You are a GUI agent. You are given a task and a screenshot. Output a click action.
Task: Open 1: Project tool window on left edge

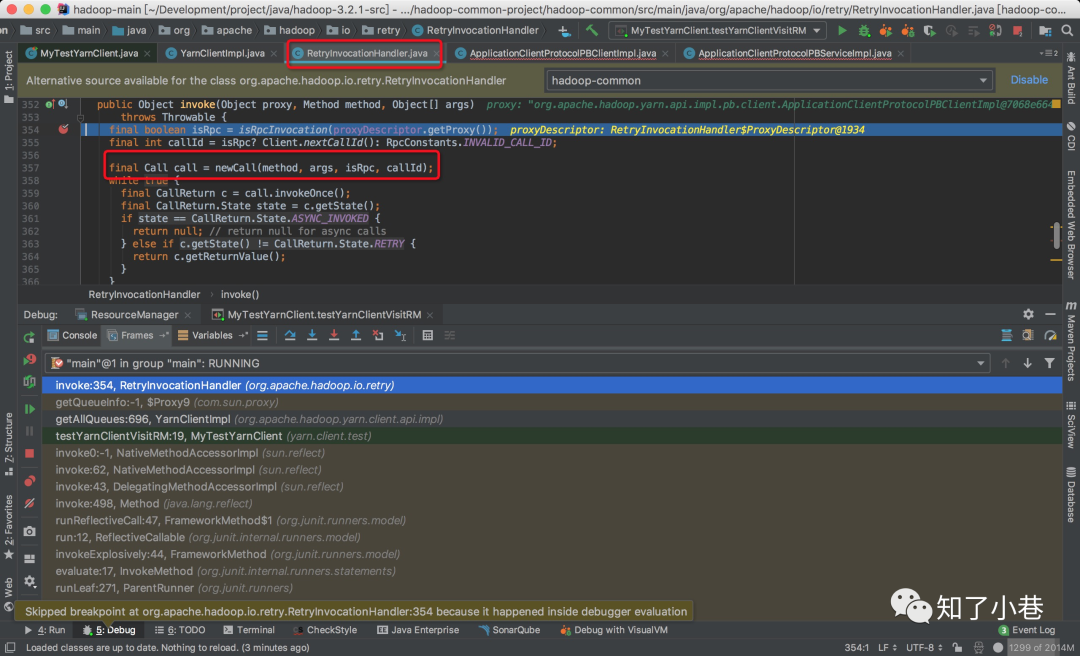point(8,76)
